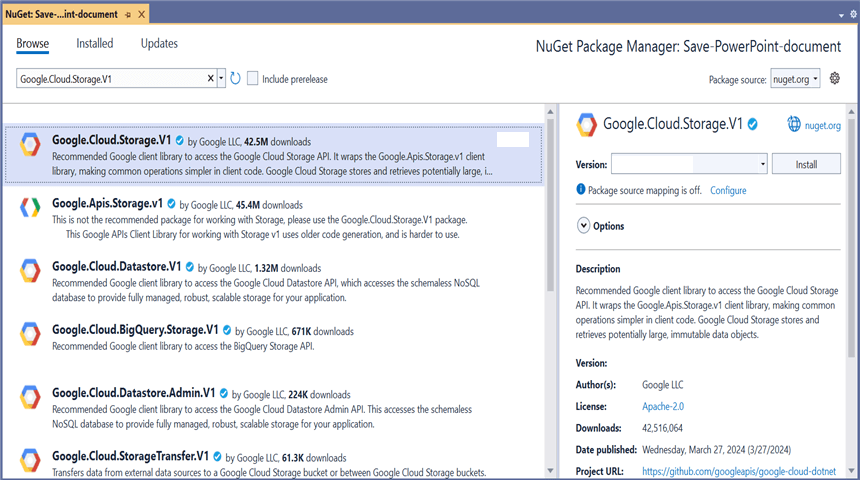Open the document window settings gear at top right
This screenshot has height=480, width=860.
pos(853,15)
